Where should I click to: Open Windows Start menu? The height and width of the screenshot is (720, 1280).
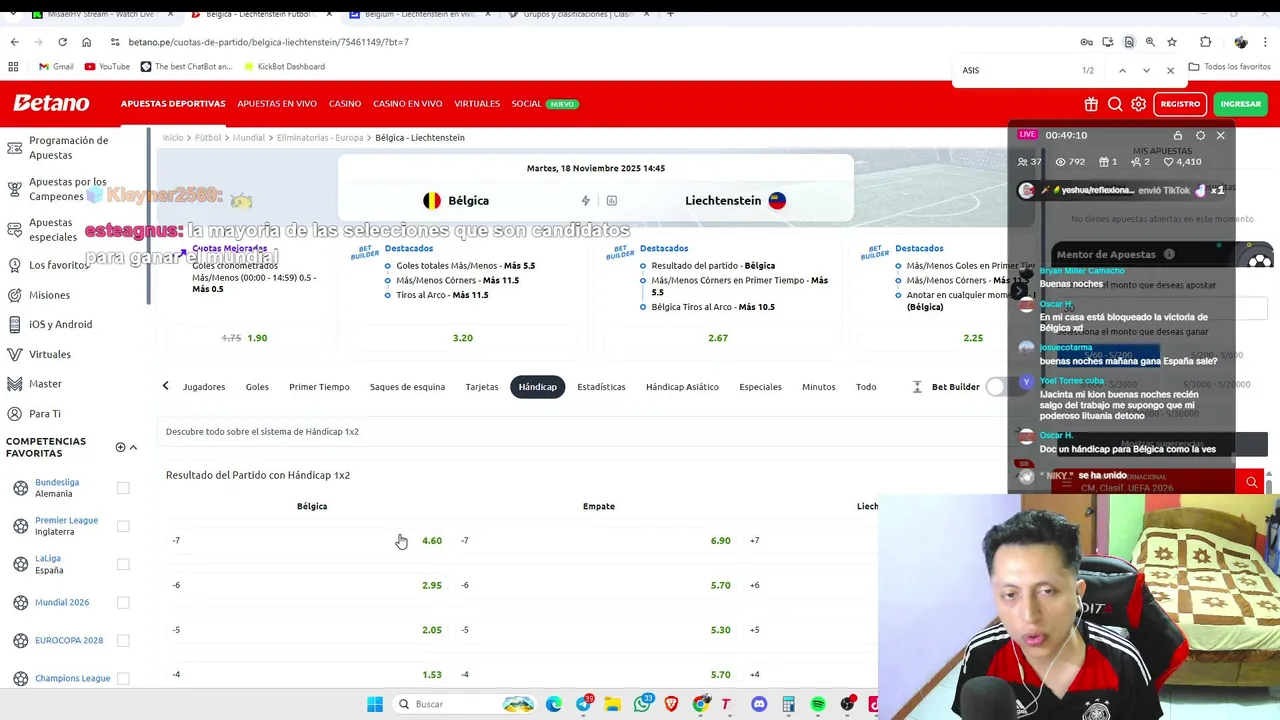[x=375, y=704]
